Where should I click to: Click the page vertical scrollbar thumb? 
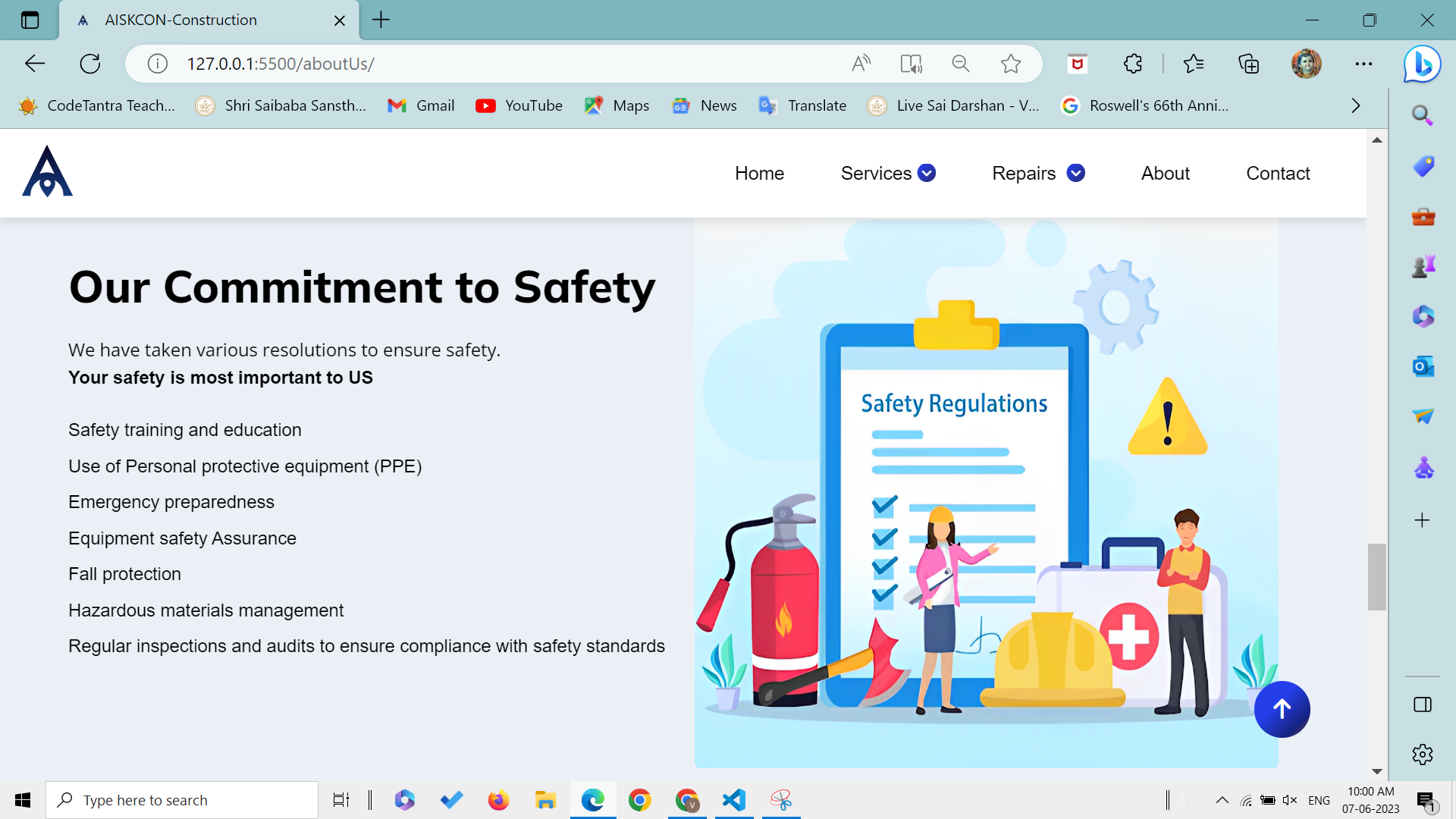[1376, 576]
